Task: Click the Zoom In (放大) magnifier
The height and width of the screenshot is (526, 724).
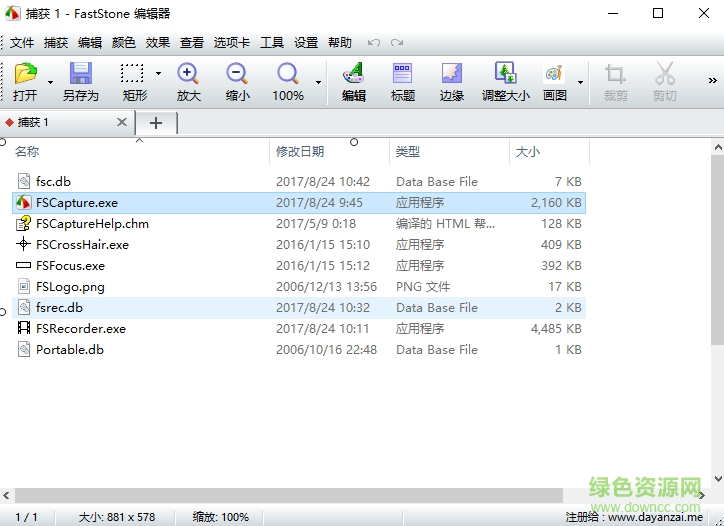Action: (188, 75)
